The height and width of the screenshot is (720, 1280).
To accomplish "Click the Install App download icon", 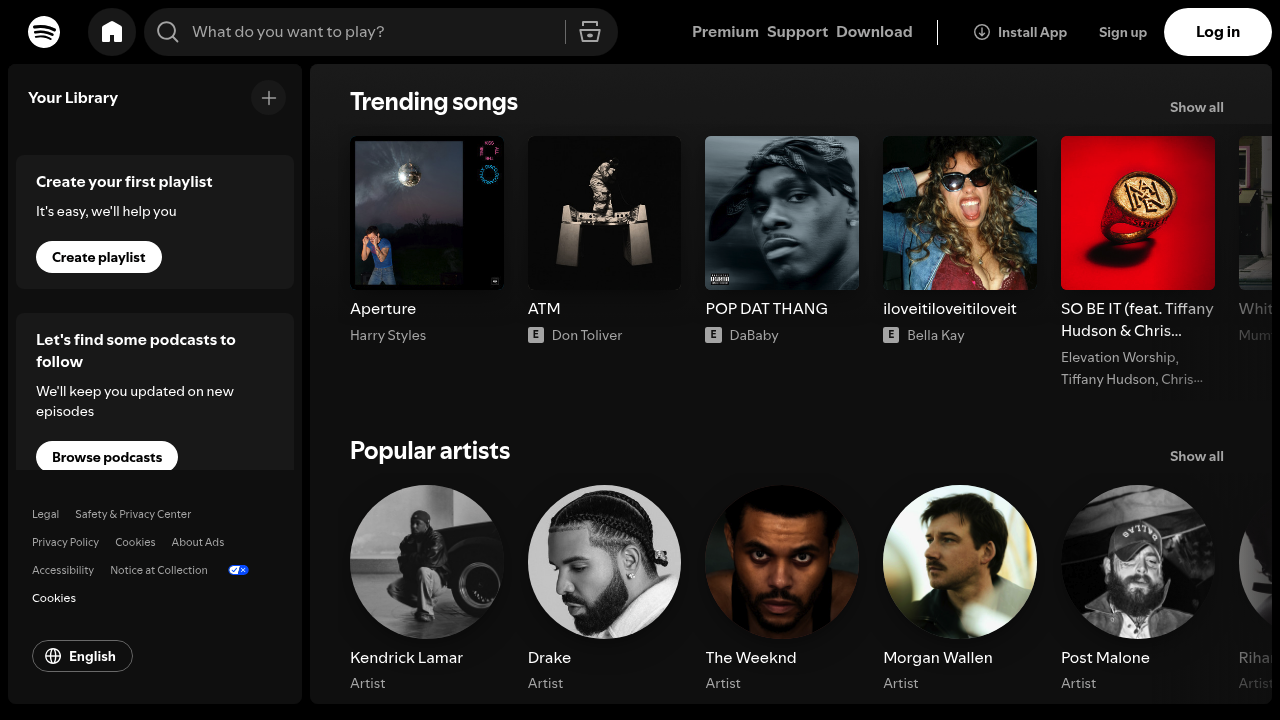I will click(981, 32).
